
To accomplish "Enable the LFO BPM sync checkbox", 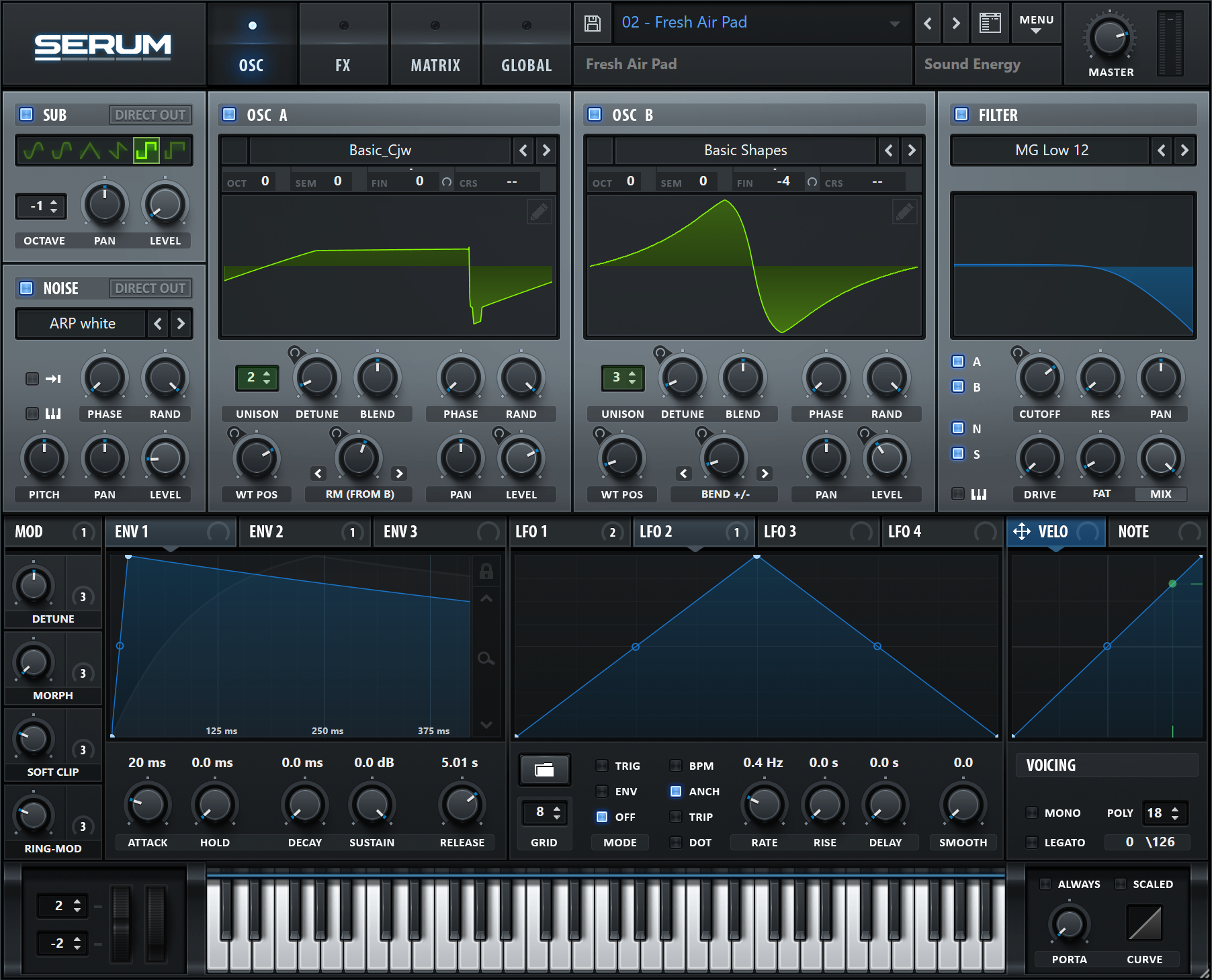I will 676,766.
